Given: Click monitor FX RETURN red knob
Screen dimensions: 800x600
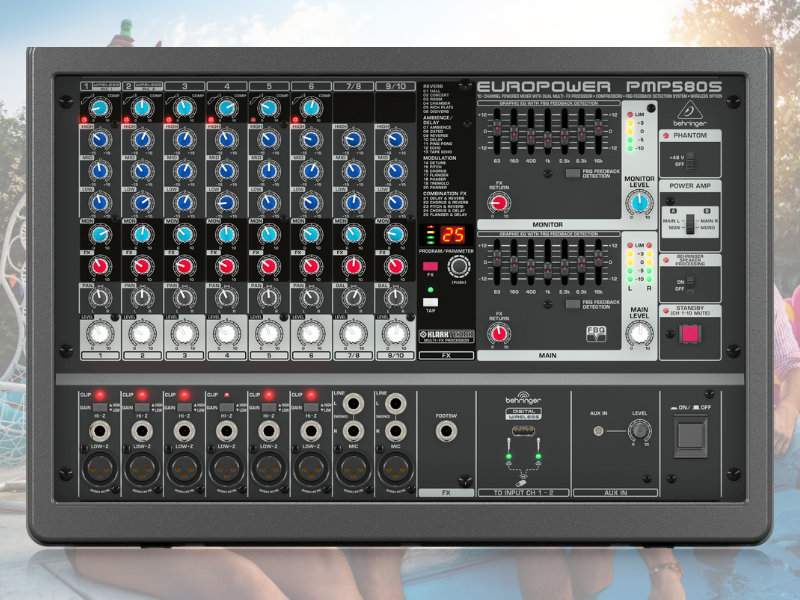Looking at the screenshot, I should coord(498,203).
